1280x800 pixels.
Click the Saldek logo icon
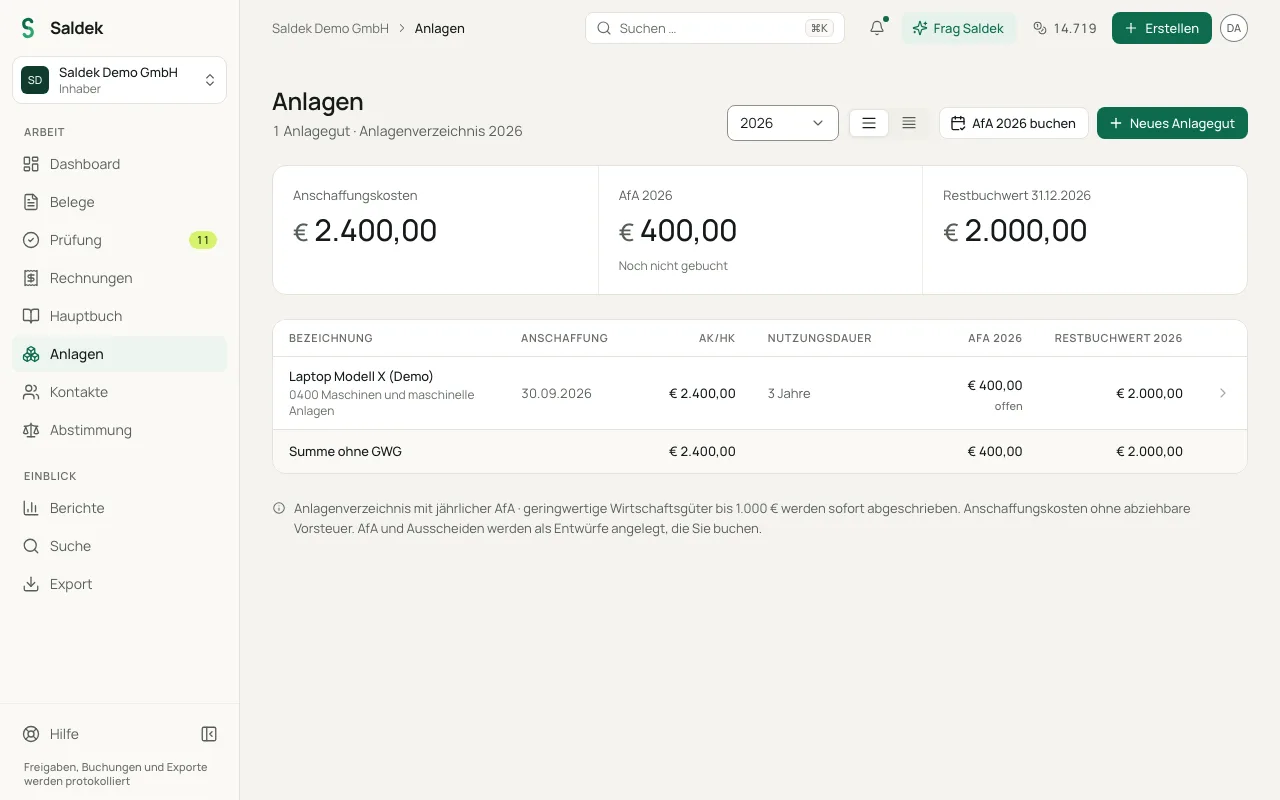[x=28, y=28]
